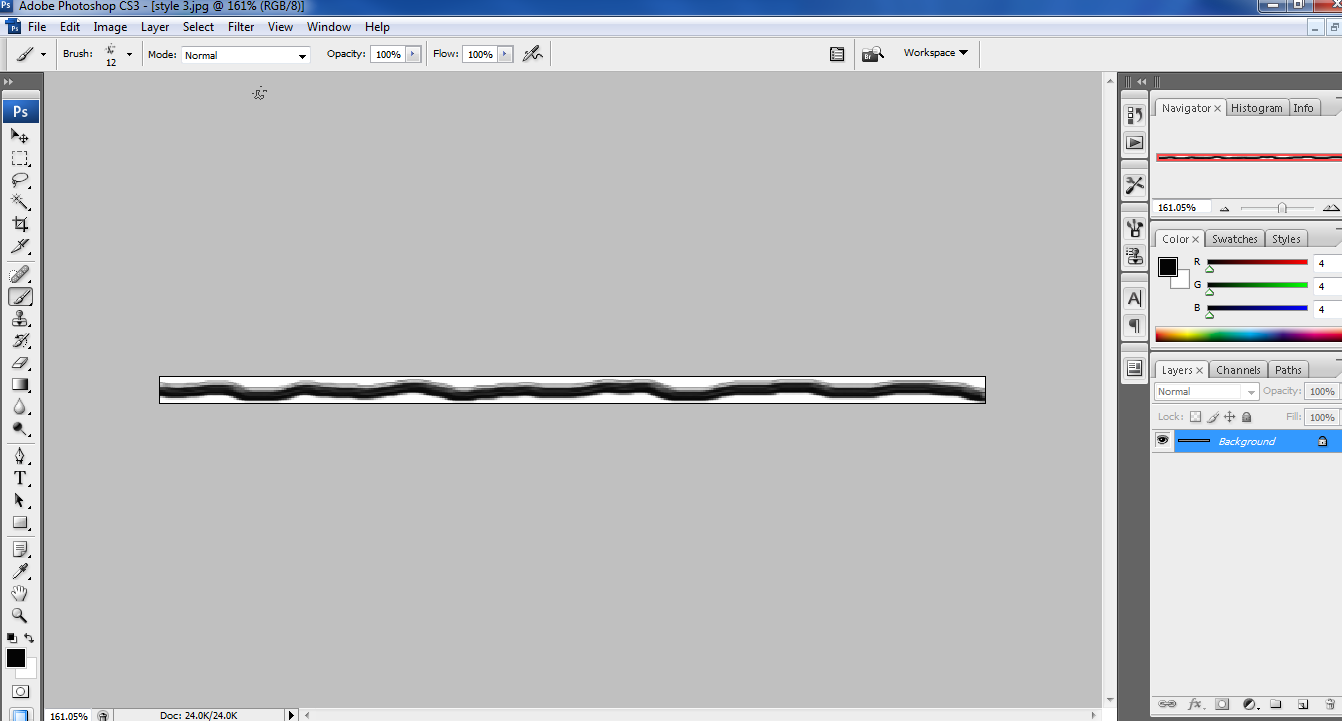This screenshot has height=721, width=1342.
Task: Open the Filter menu
Action: [240, 27]
